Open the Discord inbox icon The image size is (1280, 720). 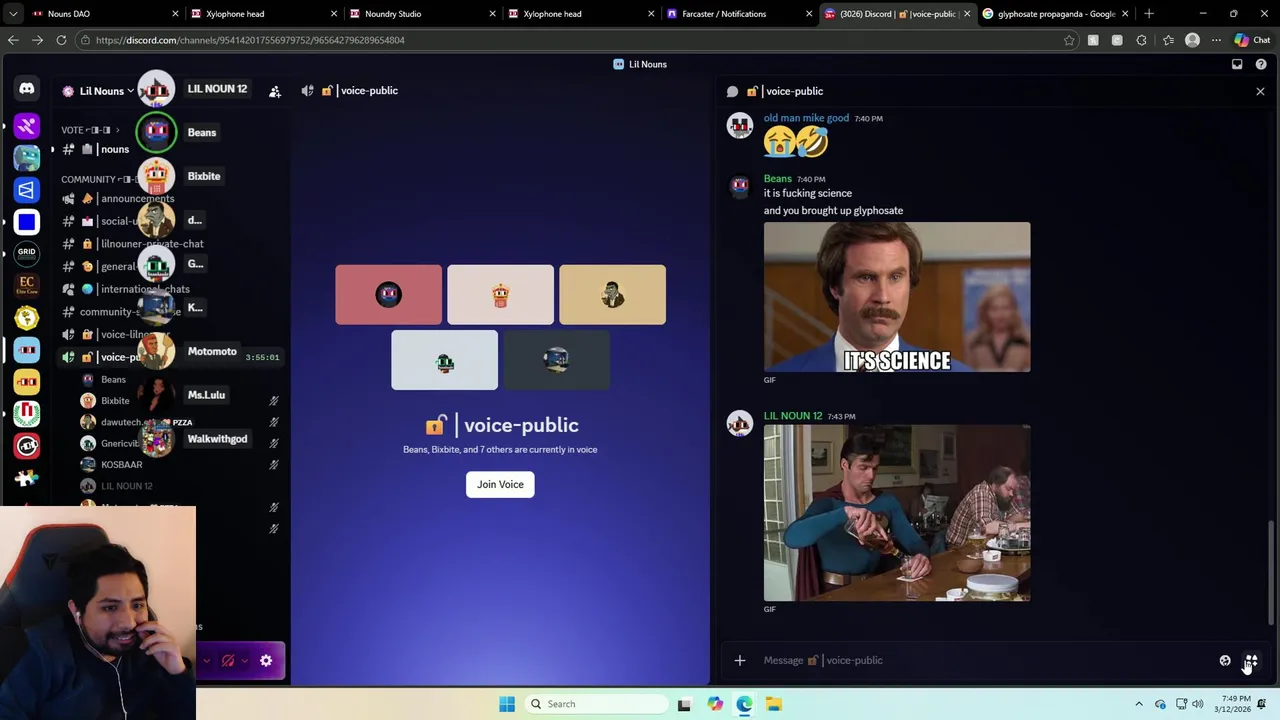pos(1237,64)
